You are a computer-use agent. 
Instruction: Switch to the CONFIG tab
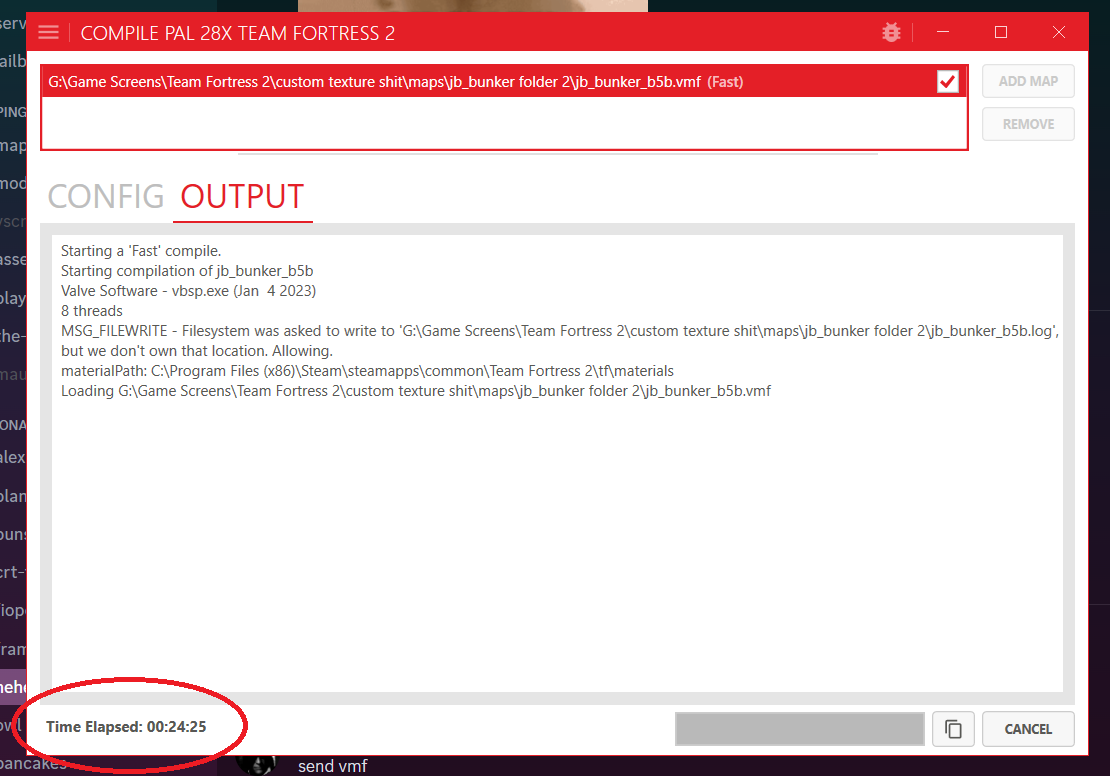tap(106, 197)
